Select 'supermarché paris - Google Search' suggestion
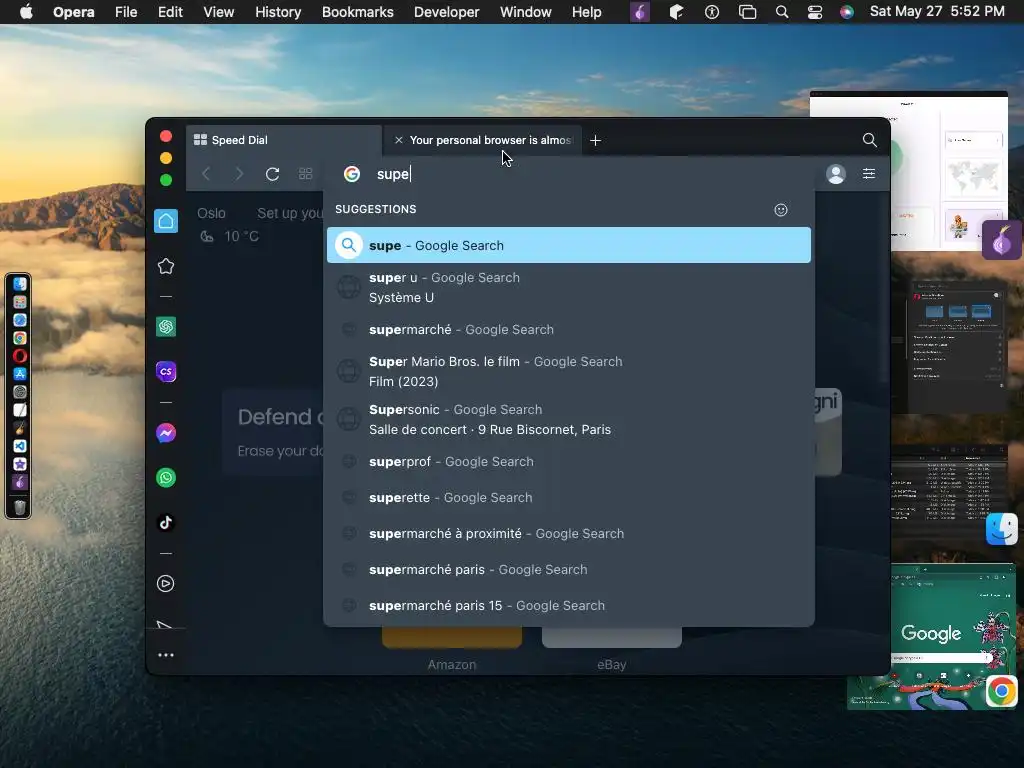Screen dimensions: 1024x768 (569, 569)
